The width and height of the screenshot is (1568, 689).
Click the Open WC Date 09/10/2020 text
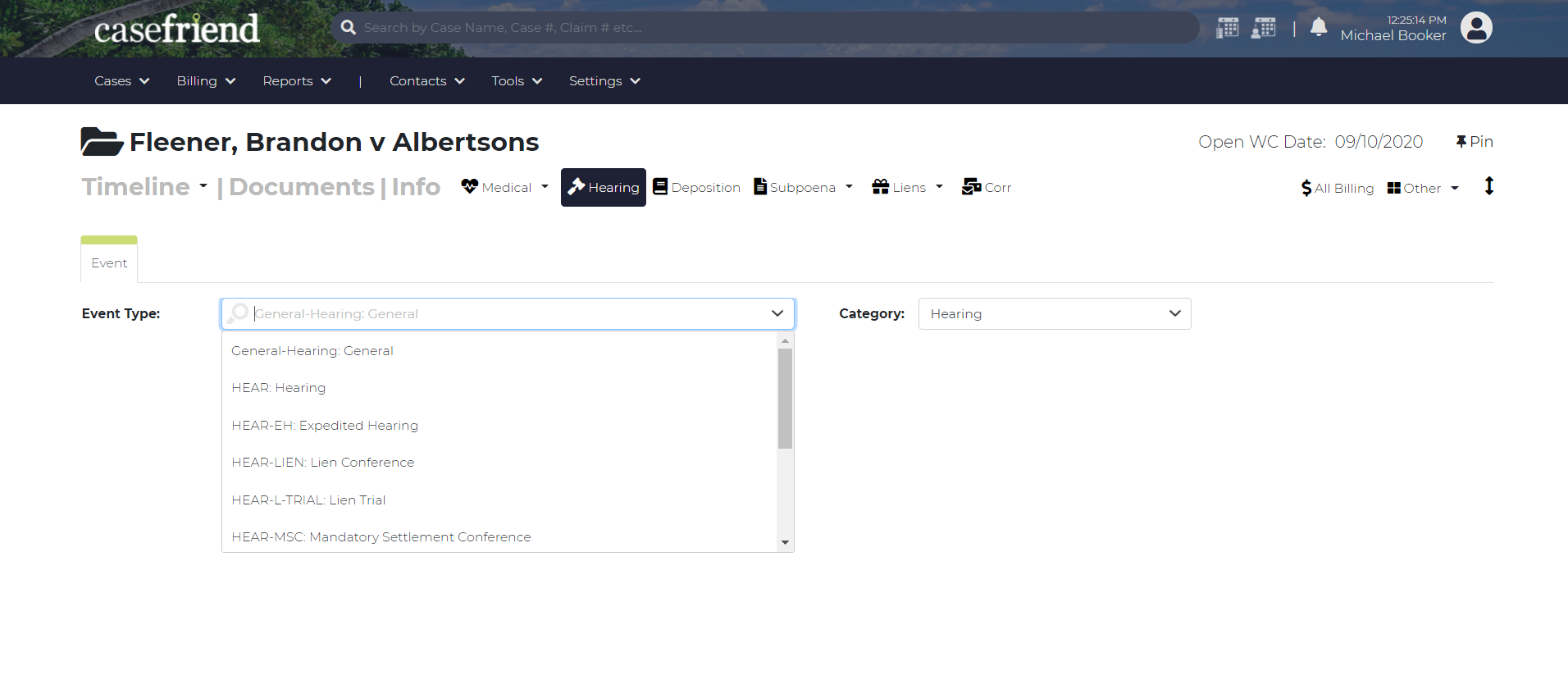click(1310, 142)
